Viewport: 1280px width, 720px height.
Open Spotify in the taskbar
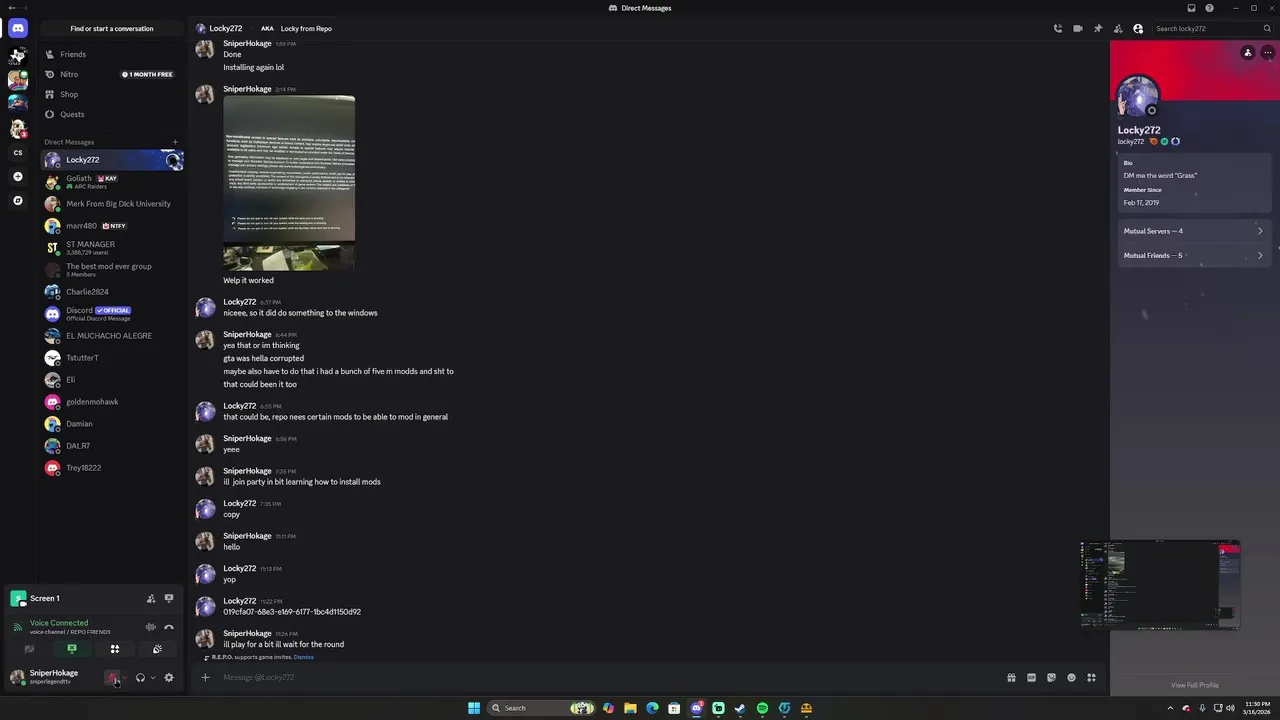(762, 708)
